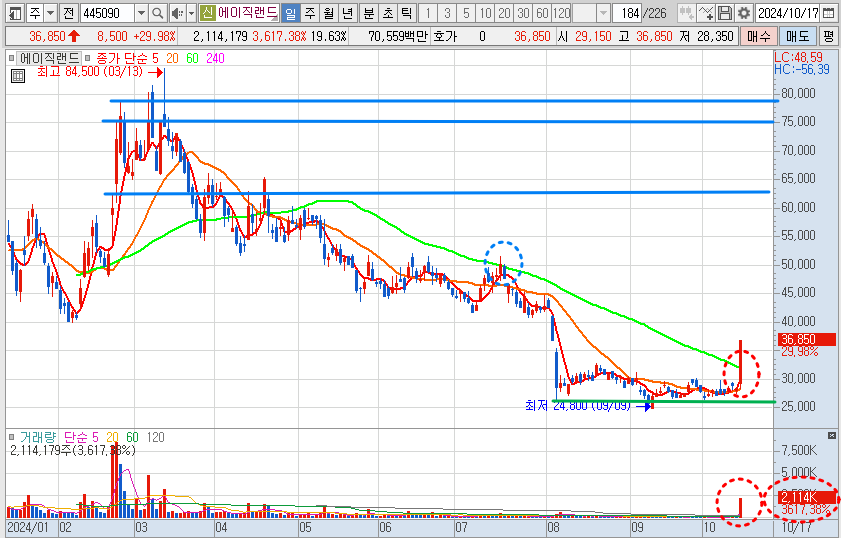Viewport: 841px width, 538px height.
Task: Click the 호가 quote label
Action: pyautogui.click(x=445, y=36)
